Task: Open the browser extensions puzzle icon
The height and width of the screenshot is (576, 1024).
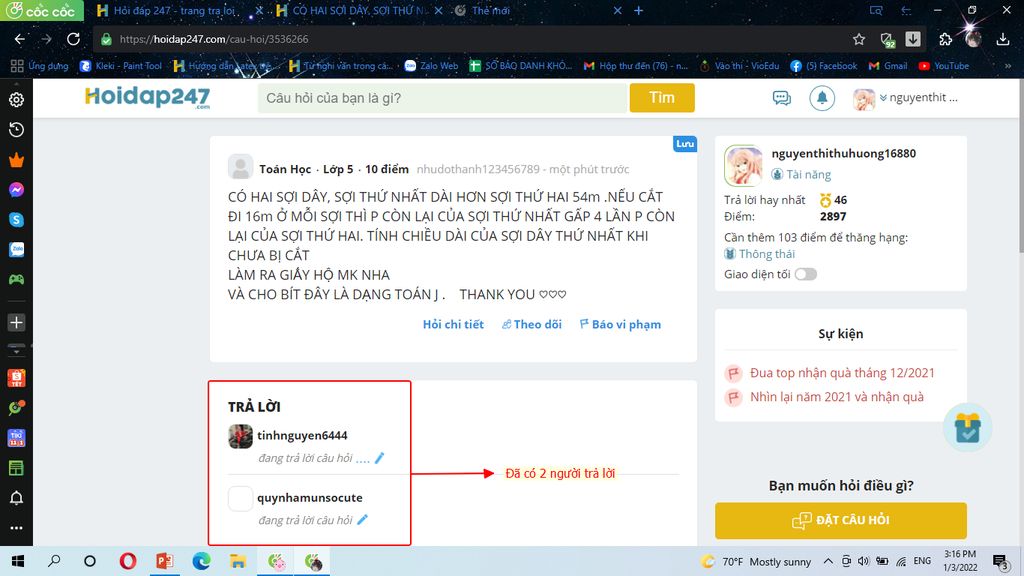Action: pos(945,39)
